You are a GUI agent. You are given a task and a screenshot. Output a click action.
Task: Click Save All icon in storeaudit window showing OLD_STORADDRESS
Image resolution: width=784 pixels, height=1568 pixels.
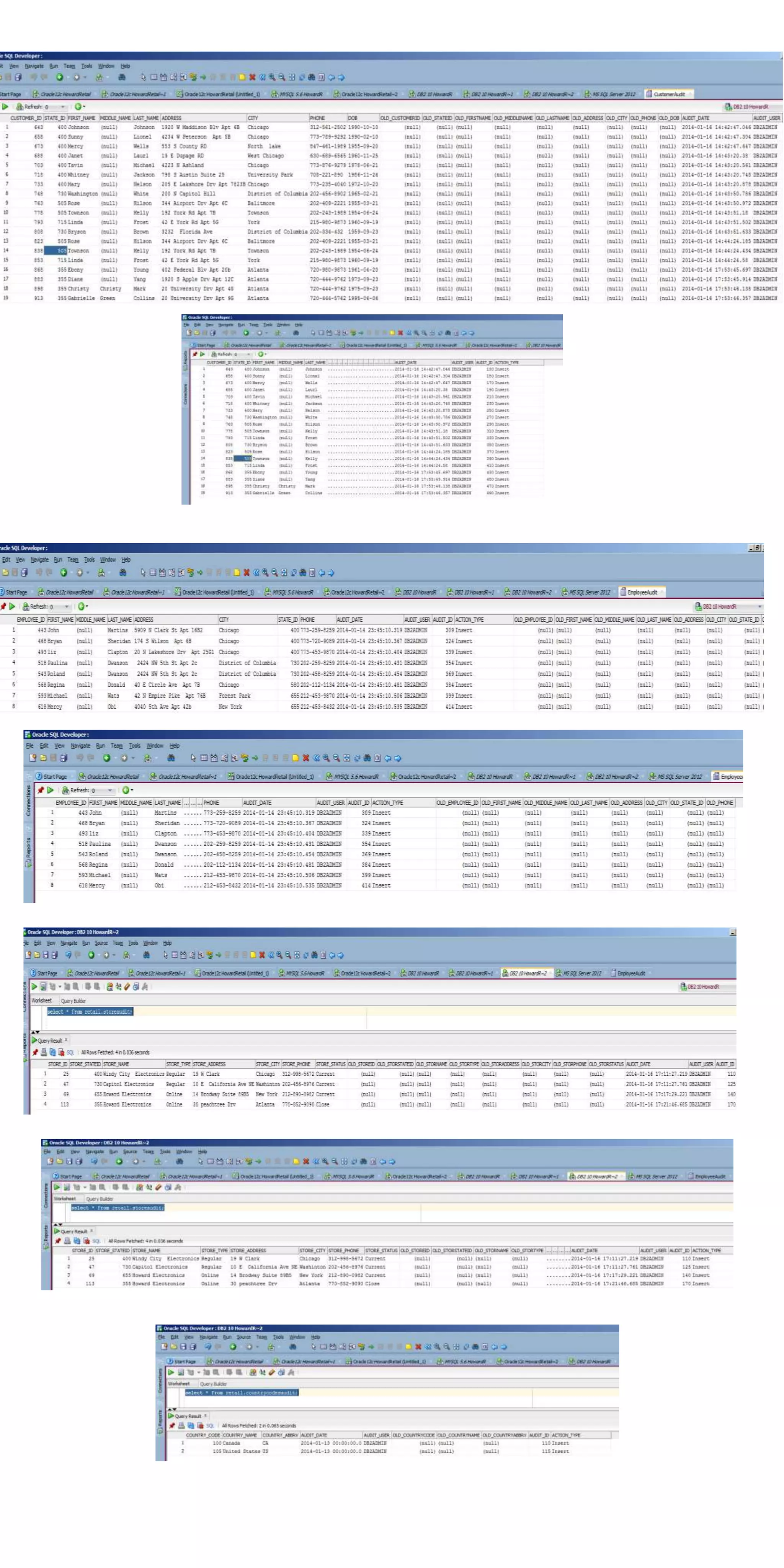(55, 955)
